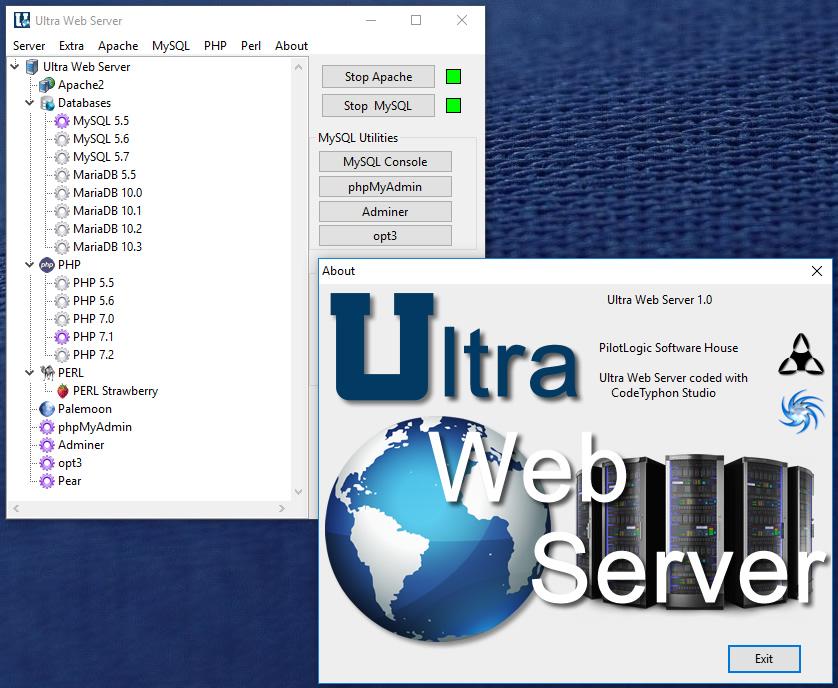Click the purple gear icon beside opt3
The image size is (838, 688).
tap(47, 463)
